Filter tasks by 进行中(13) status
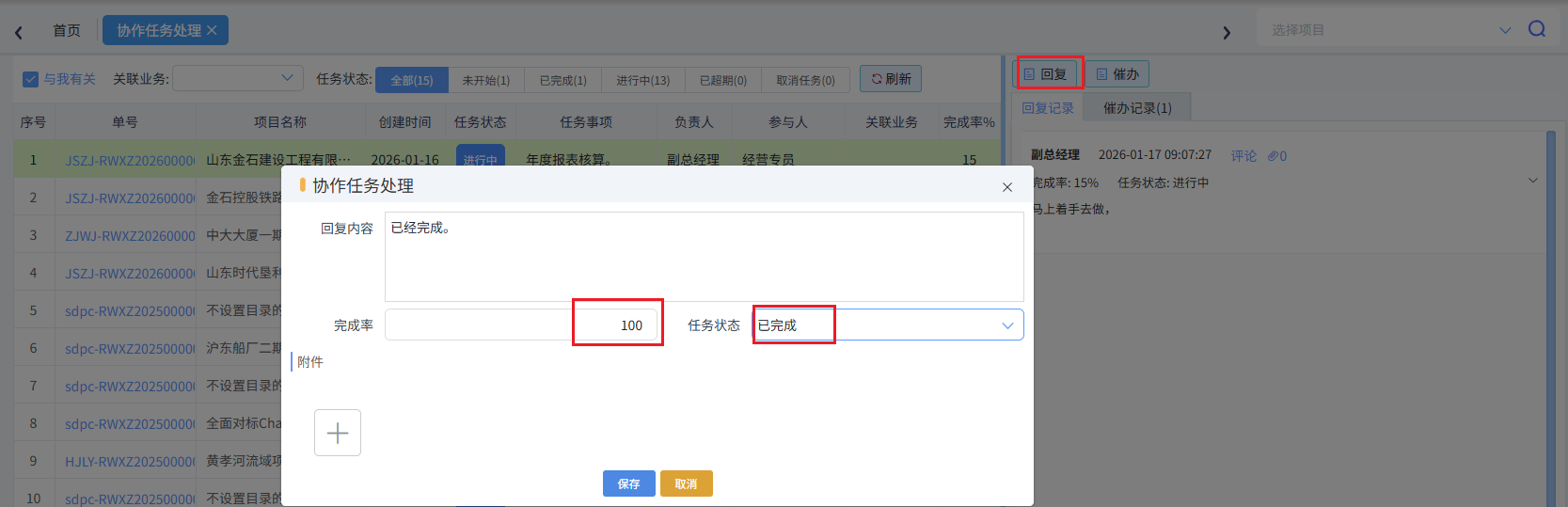The width and height of the screenshot is (1568, 507). 642,80
